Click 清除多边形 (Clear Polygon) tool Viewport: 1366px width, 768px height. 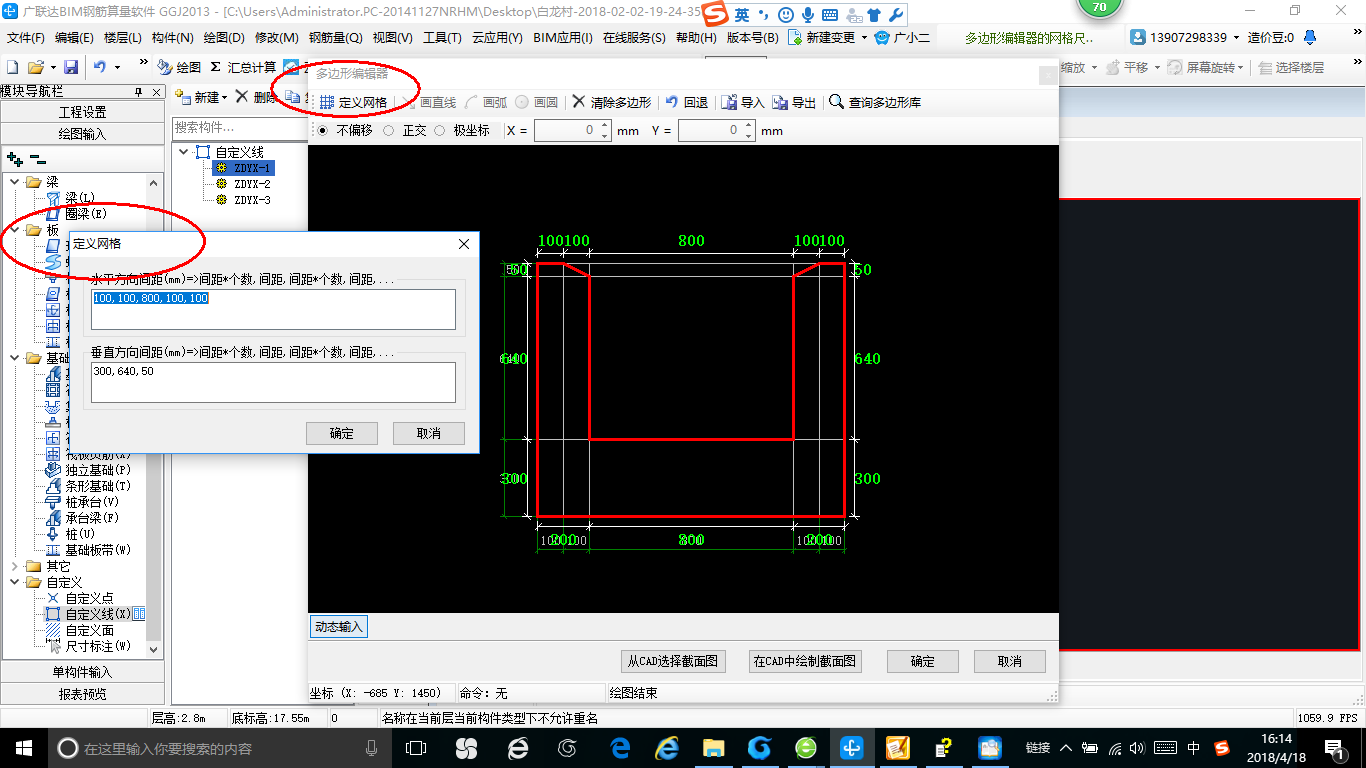tap(611, 102)
